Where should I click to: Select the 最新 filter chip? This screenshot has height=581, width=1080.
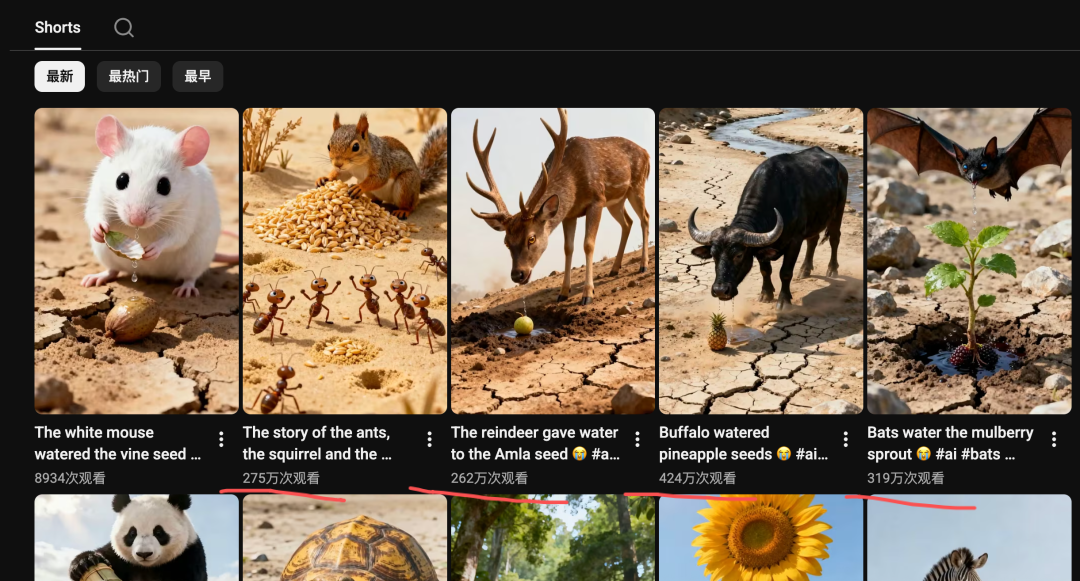pos(60,76)
